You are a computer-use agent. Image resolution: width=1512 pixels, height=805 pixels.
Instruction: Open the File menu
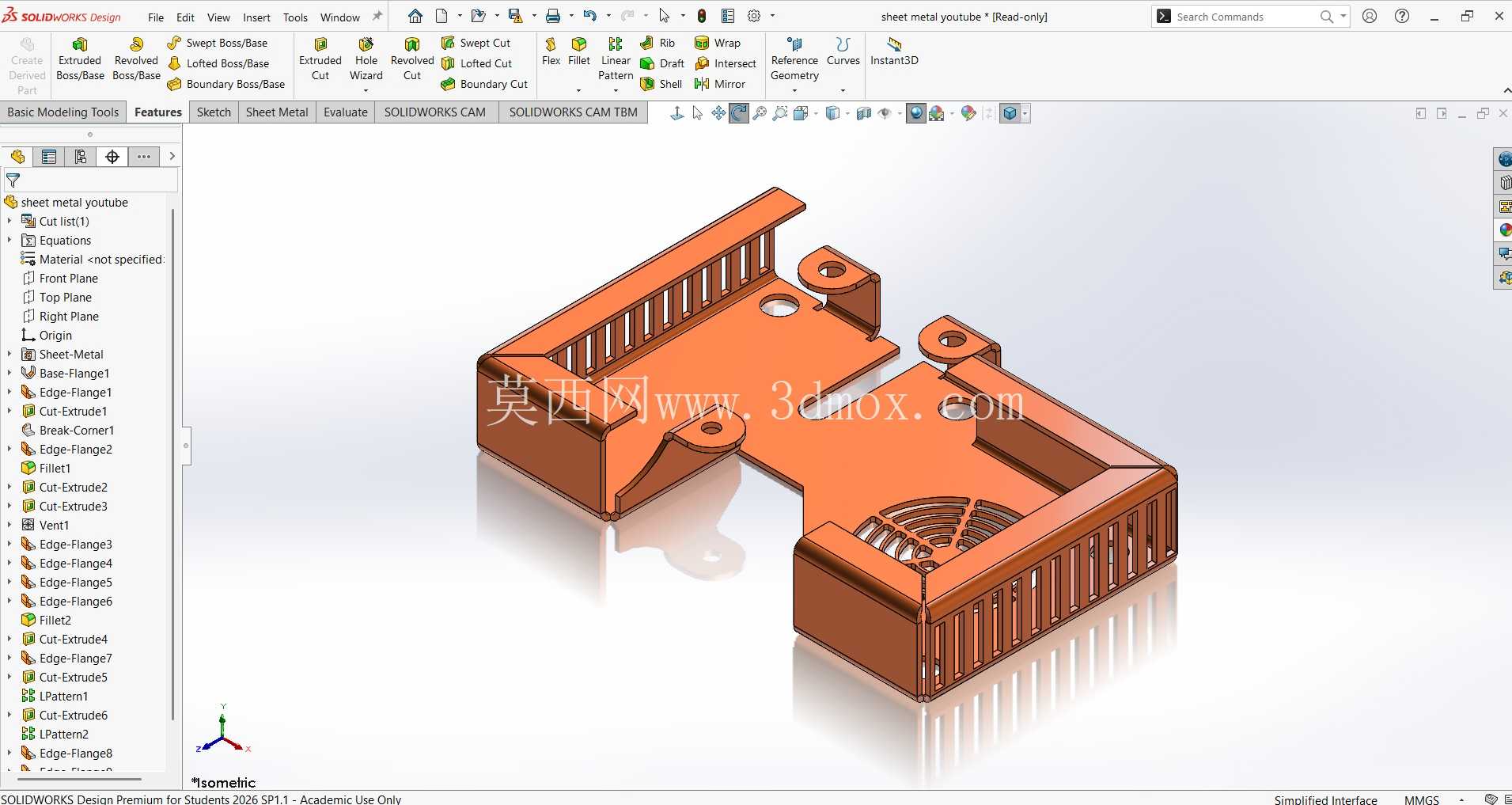point(156,17)
